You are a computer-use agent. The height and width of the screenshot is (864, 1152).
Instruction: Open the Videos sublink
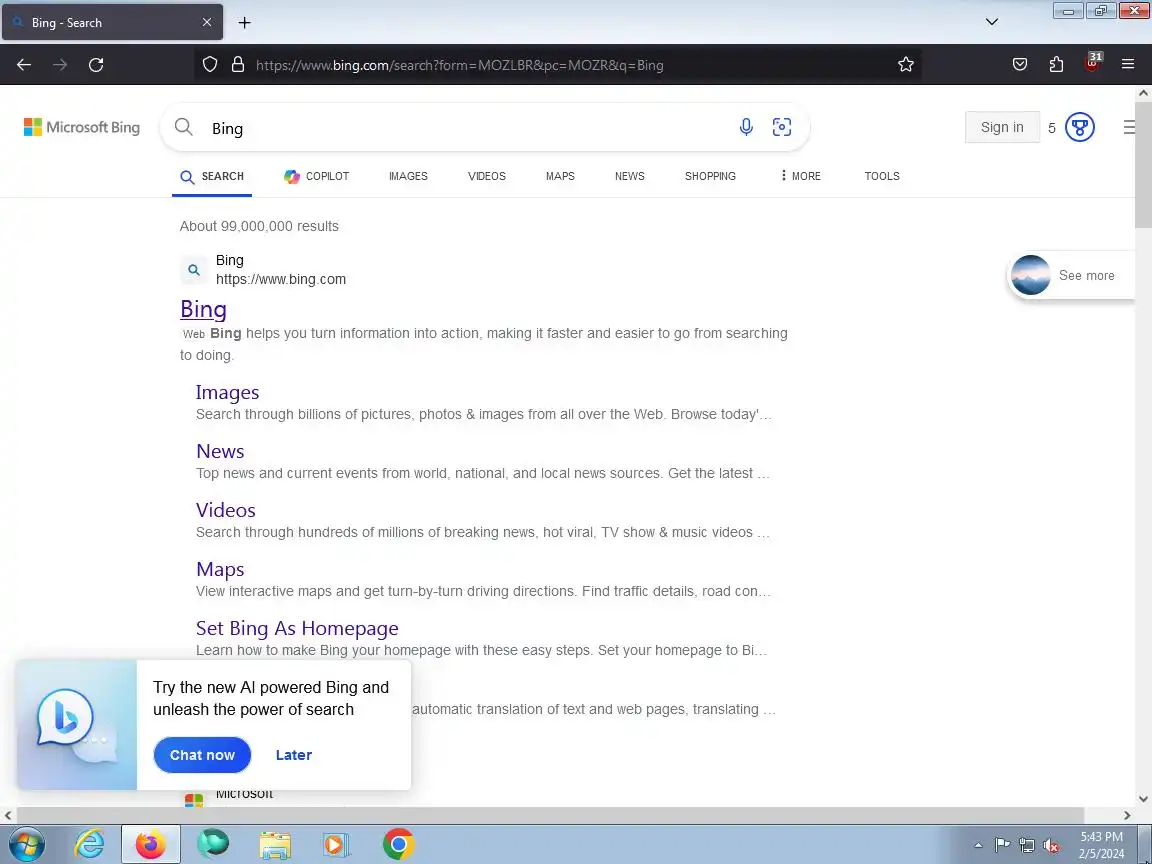pyautogui.click(x=226, y=510)
